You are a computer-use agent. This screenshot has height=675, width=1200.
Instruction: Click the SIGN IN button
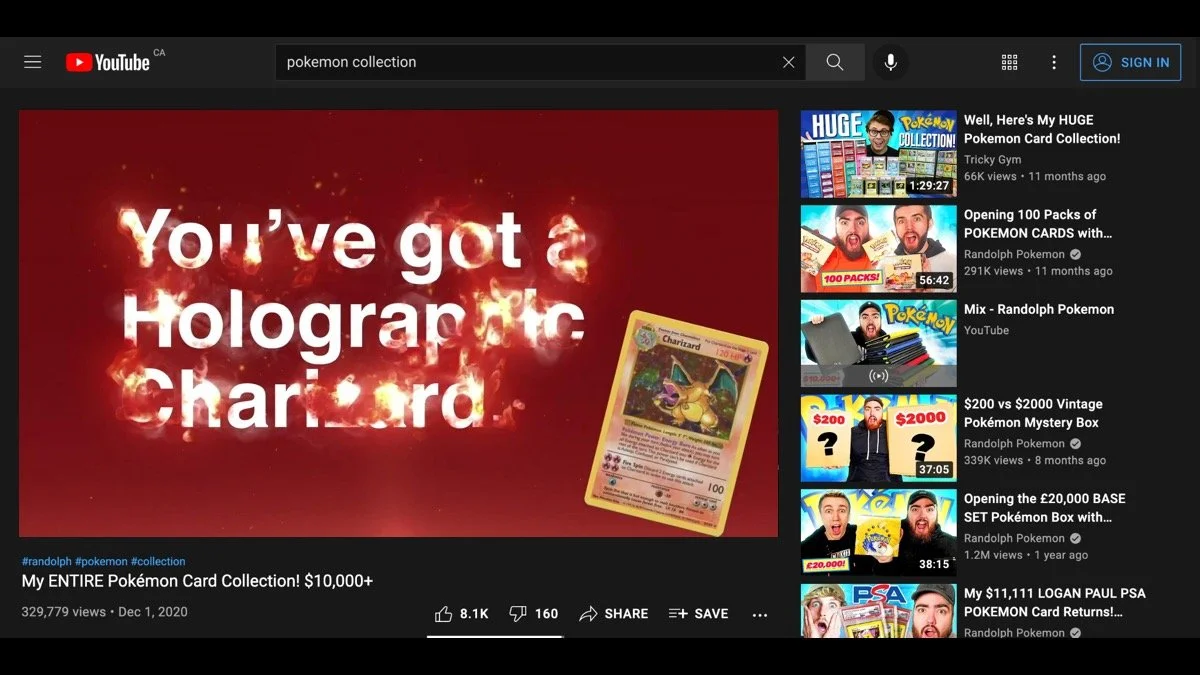1130,62
